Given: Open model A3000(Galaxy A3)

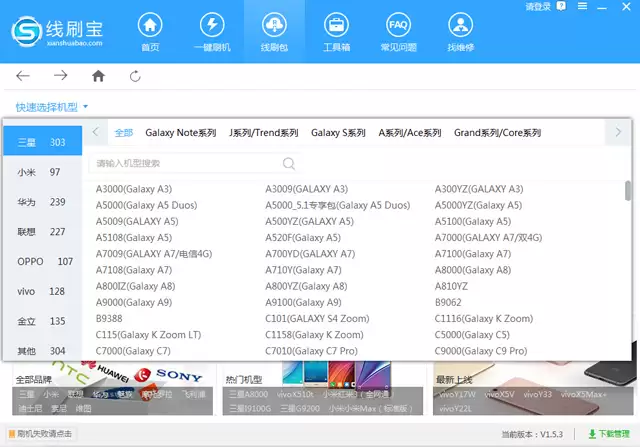Looking at the screenshot, I should point(134,189).
